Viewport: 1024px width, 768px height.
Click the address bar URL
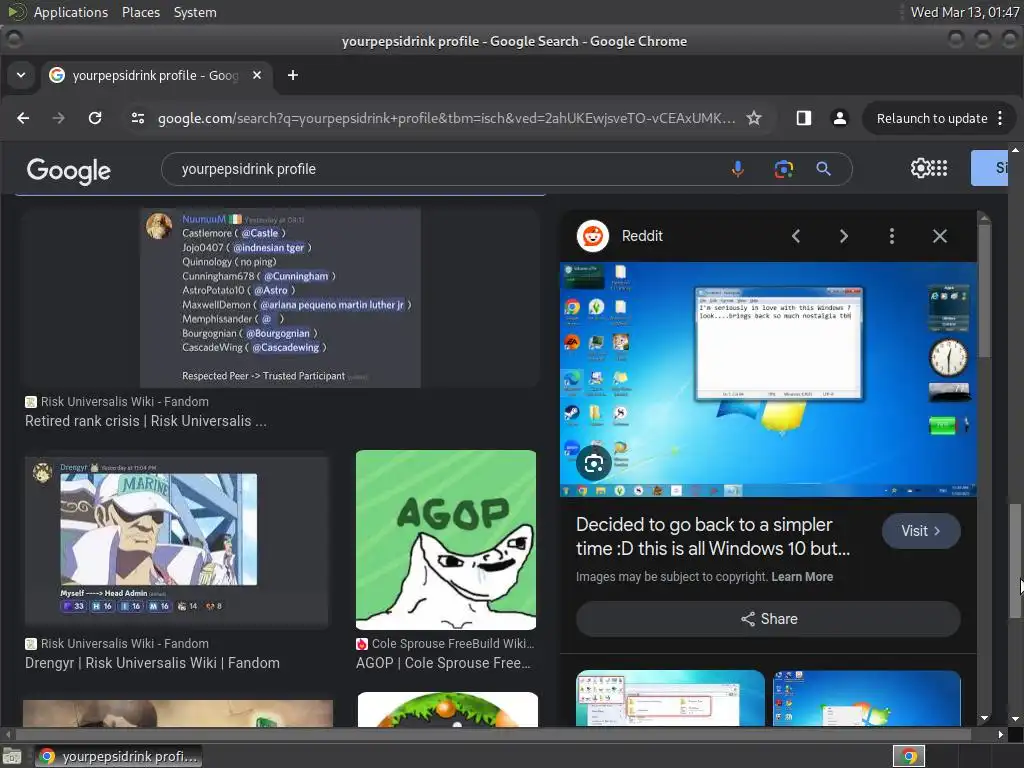(x=446, y=118)
